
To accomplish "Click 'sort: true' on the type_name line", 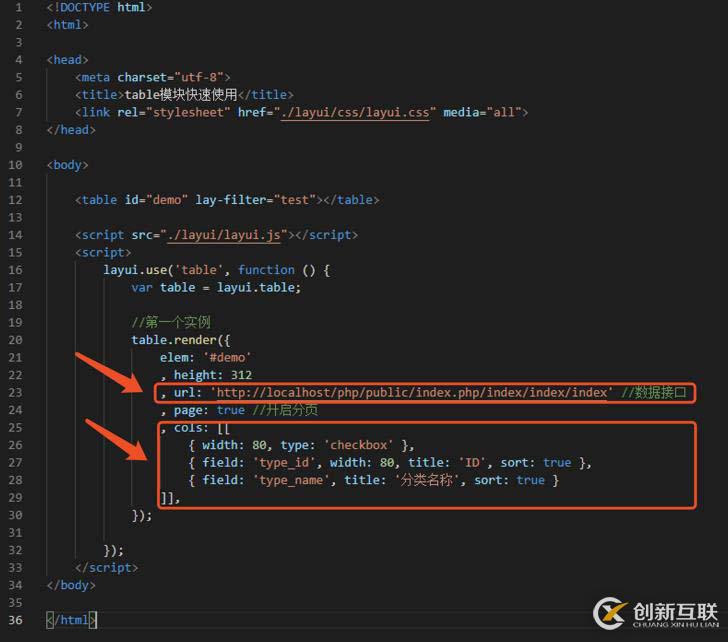I will tap(509, 480).
